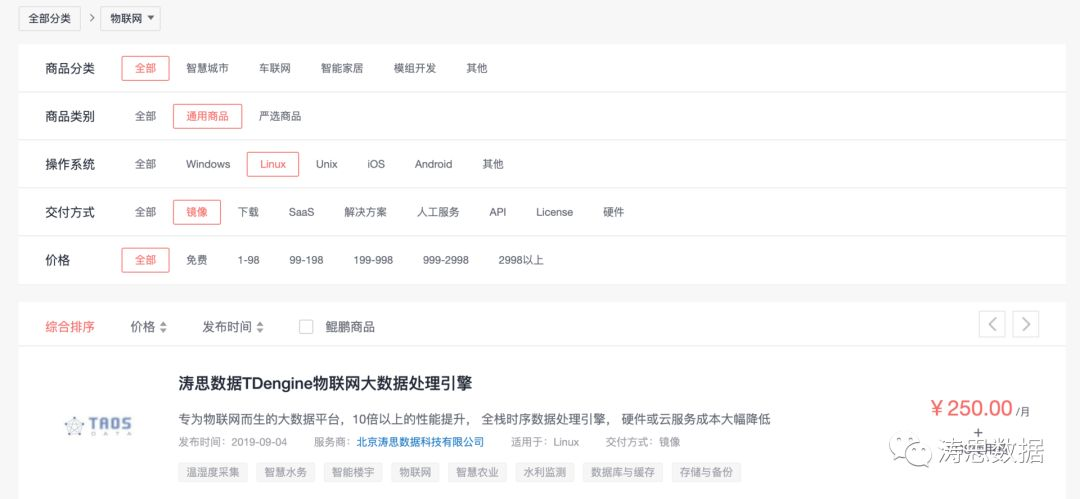Filter price by 免费
Screen dimensions: 1080x499
pyautogui.click(x=196, y=261)
